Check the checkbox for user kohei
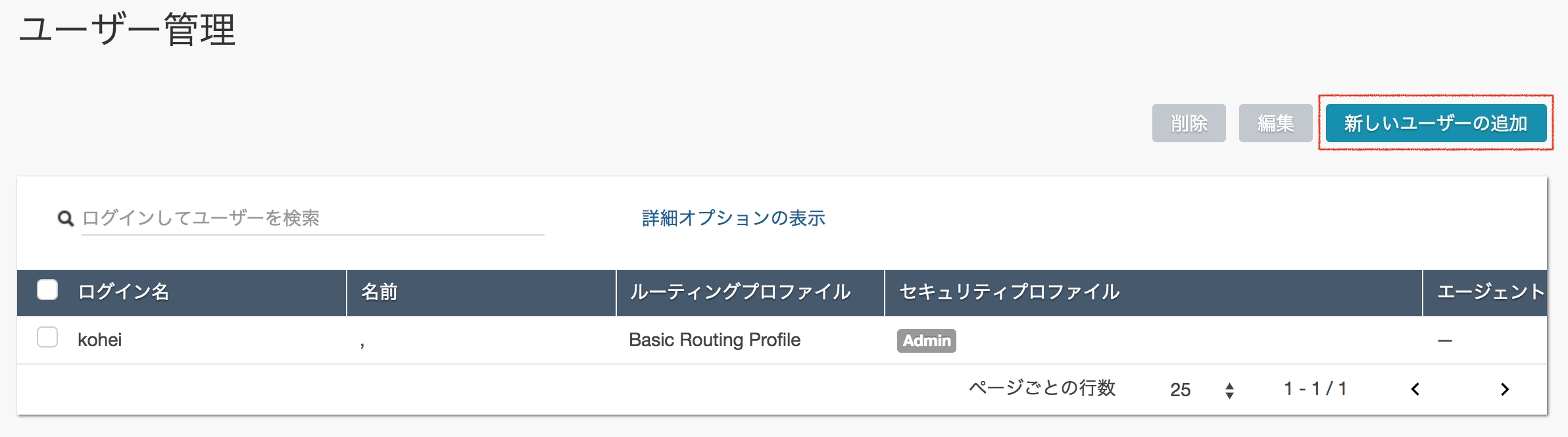 [47, 338]
